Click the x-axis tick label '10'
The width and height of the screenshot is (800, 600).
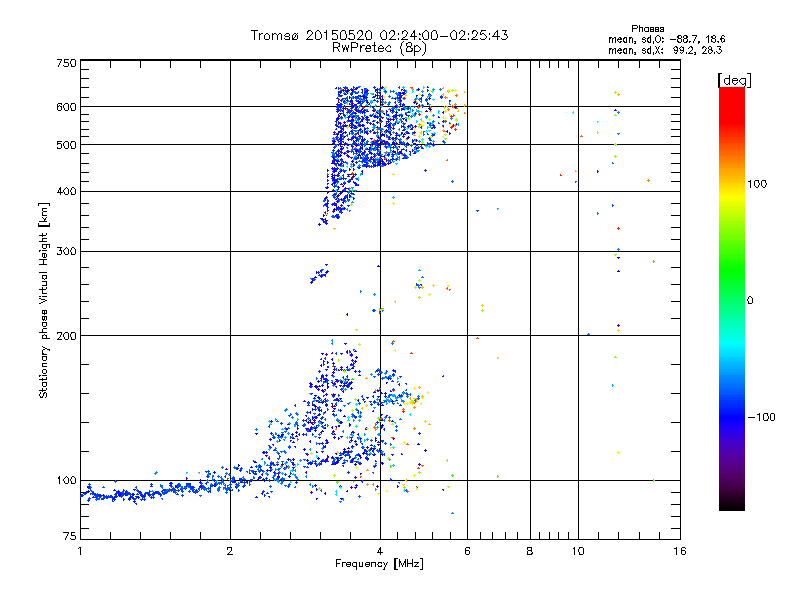(x=578, y=551)
